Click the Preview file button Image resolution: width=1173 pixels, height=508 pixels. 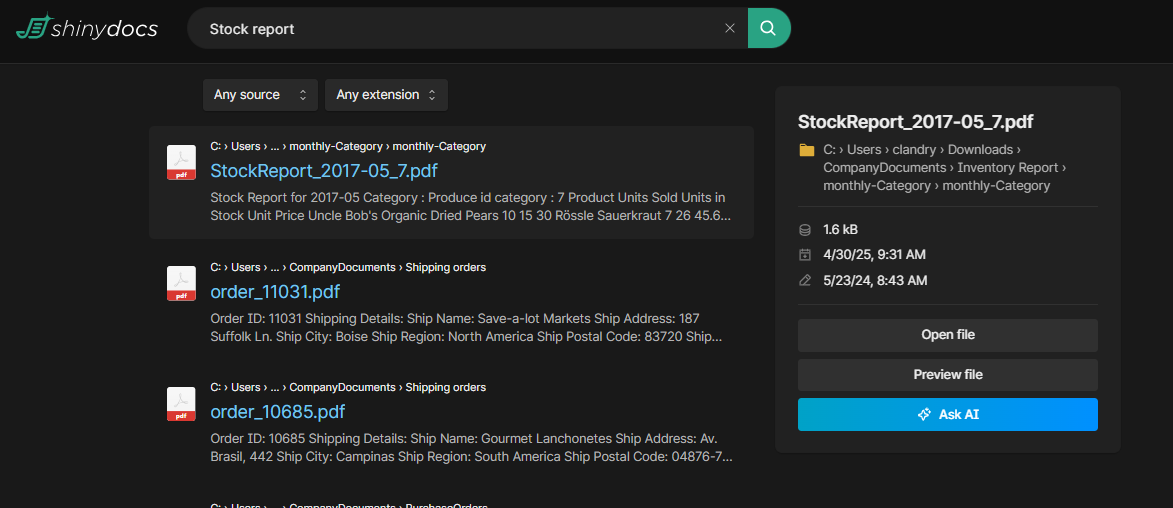(947, 375)
